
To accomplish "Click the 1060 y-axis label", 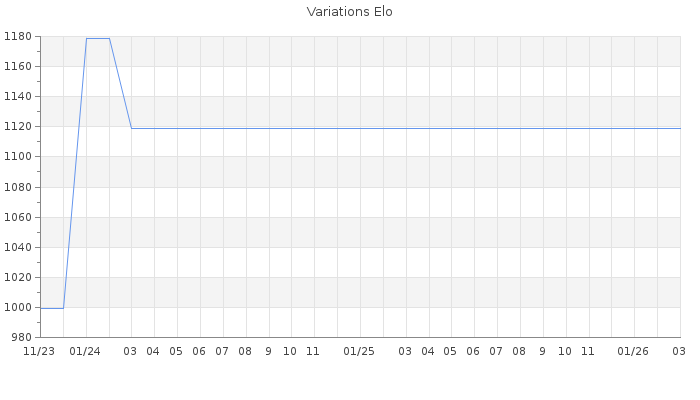I will (19, 217).
